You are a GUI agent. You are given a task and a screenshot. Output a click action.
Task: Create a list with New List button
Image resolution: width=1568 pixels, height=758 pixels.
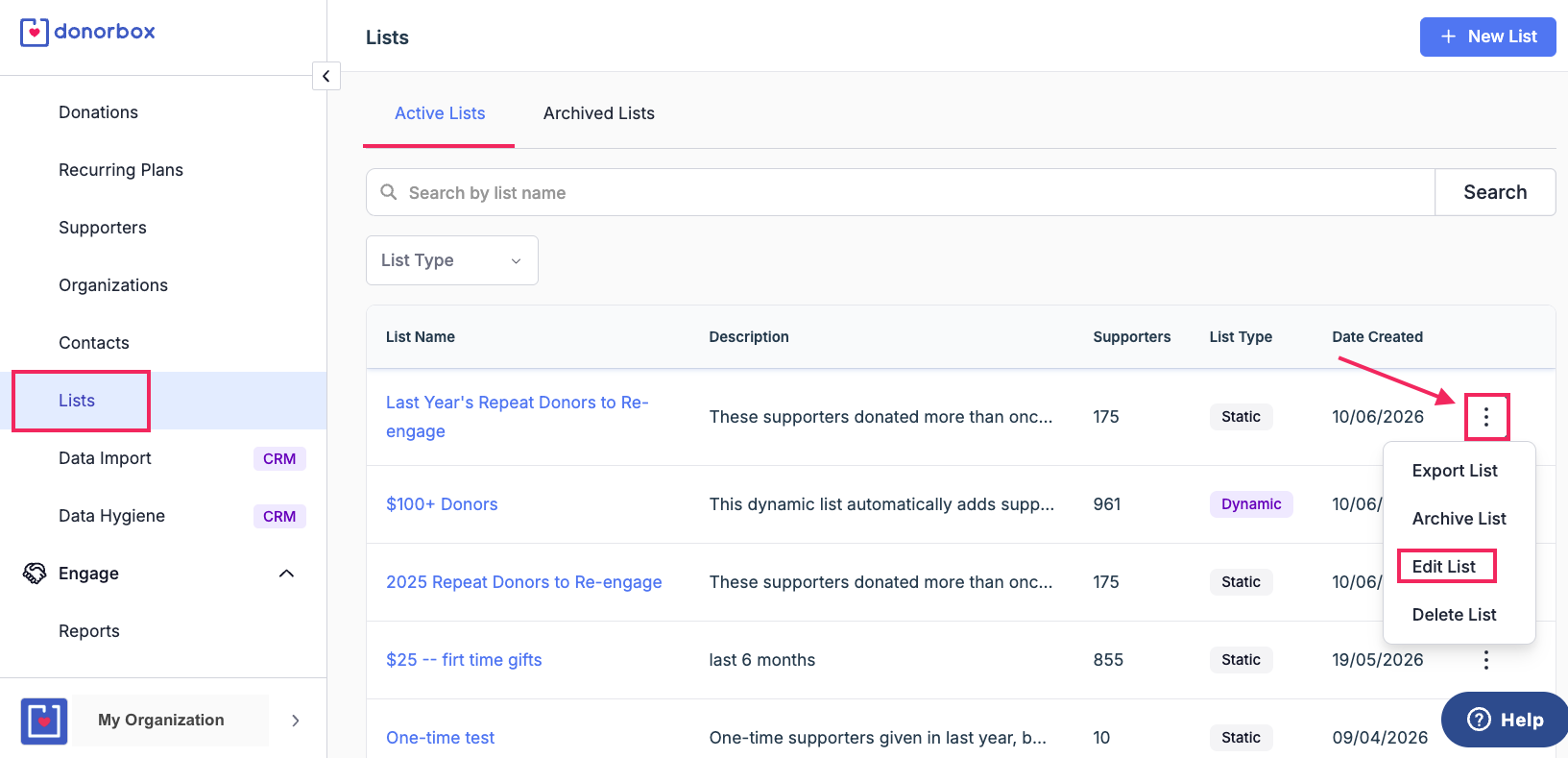click(x=1488, y=37)
